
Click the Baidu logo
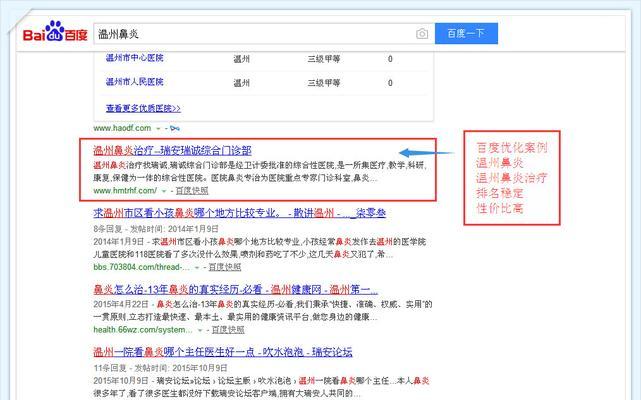pos(55,31)
